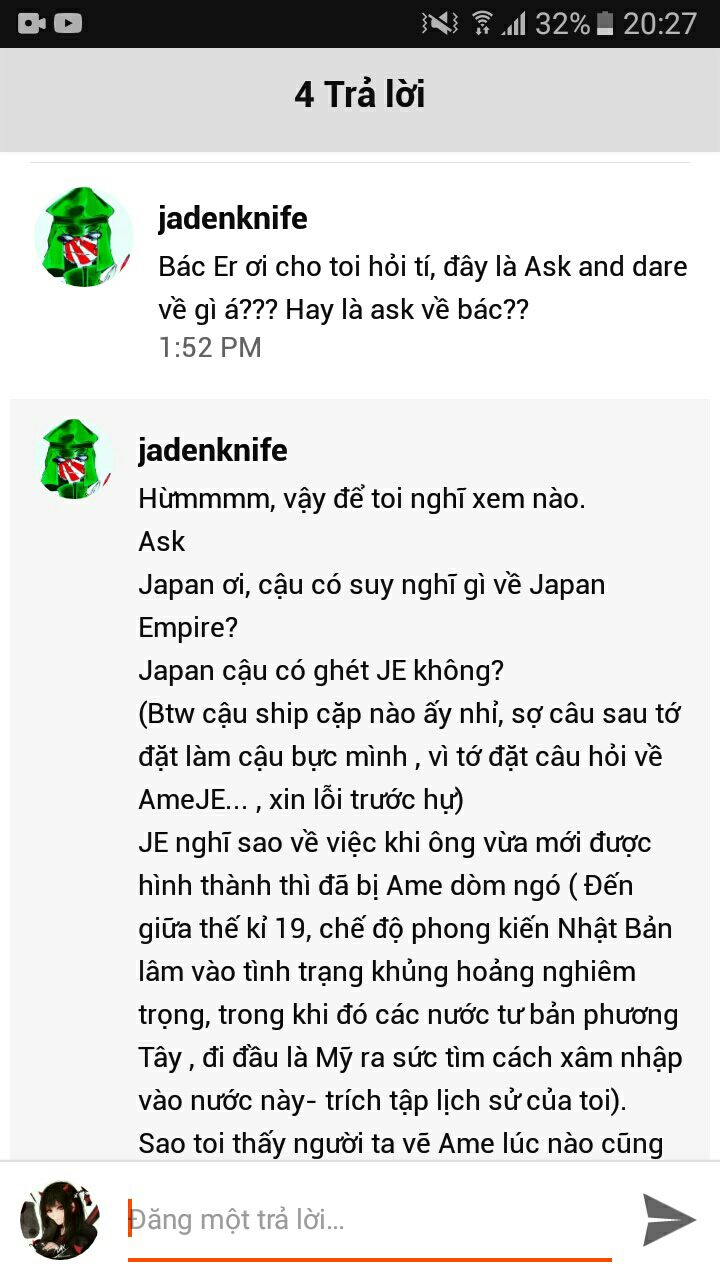This screenshot has width=720, height=1280.
Task: Tap the Wi-Fi icon in status bar
Action: pyautogui.click(x=483, y=22)
